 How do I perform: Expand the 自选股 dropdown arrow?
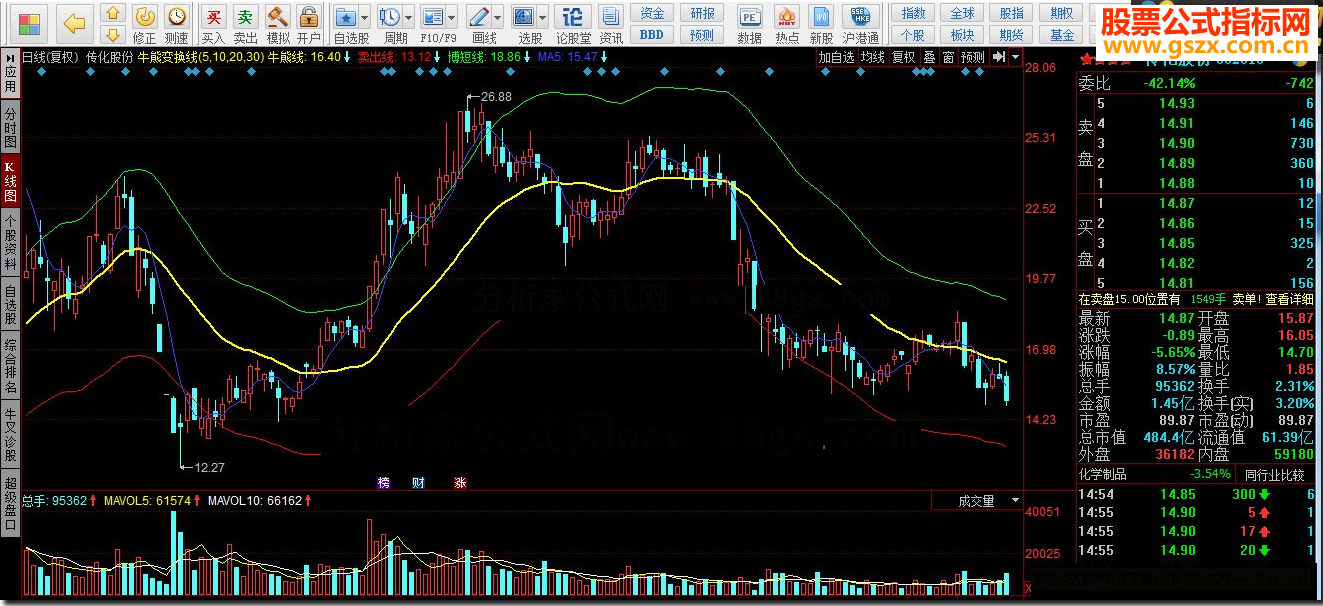pos(365,17)
